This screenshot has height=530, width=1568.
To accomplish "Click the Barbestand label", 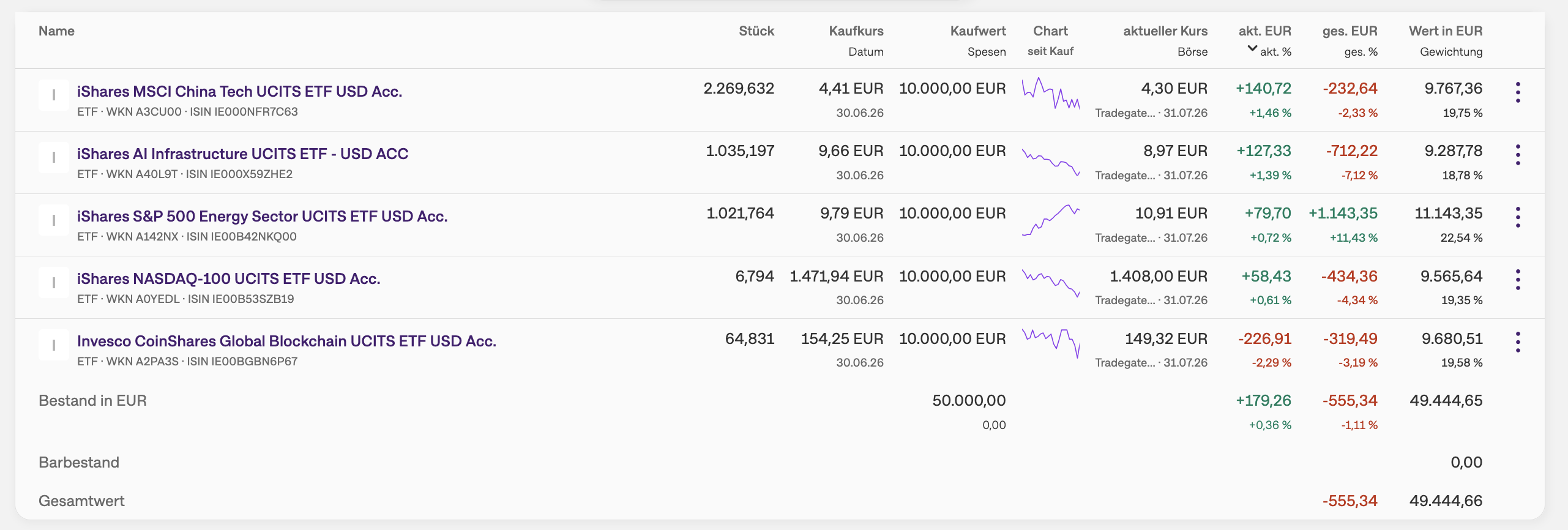I will pyautogui.click(x=79, y=463).
